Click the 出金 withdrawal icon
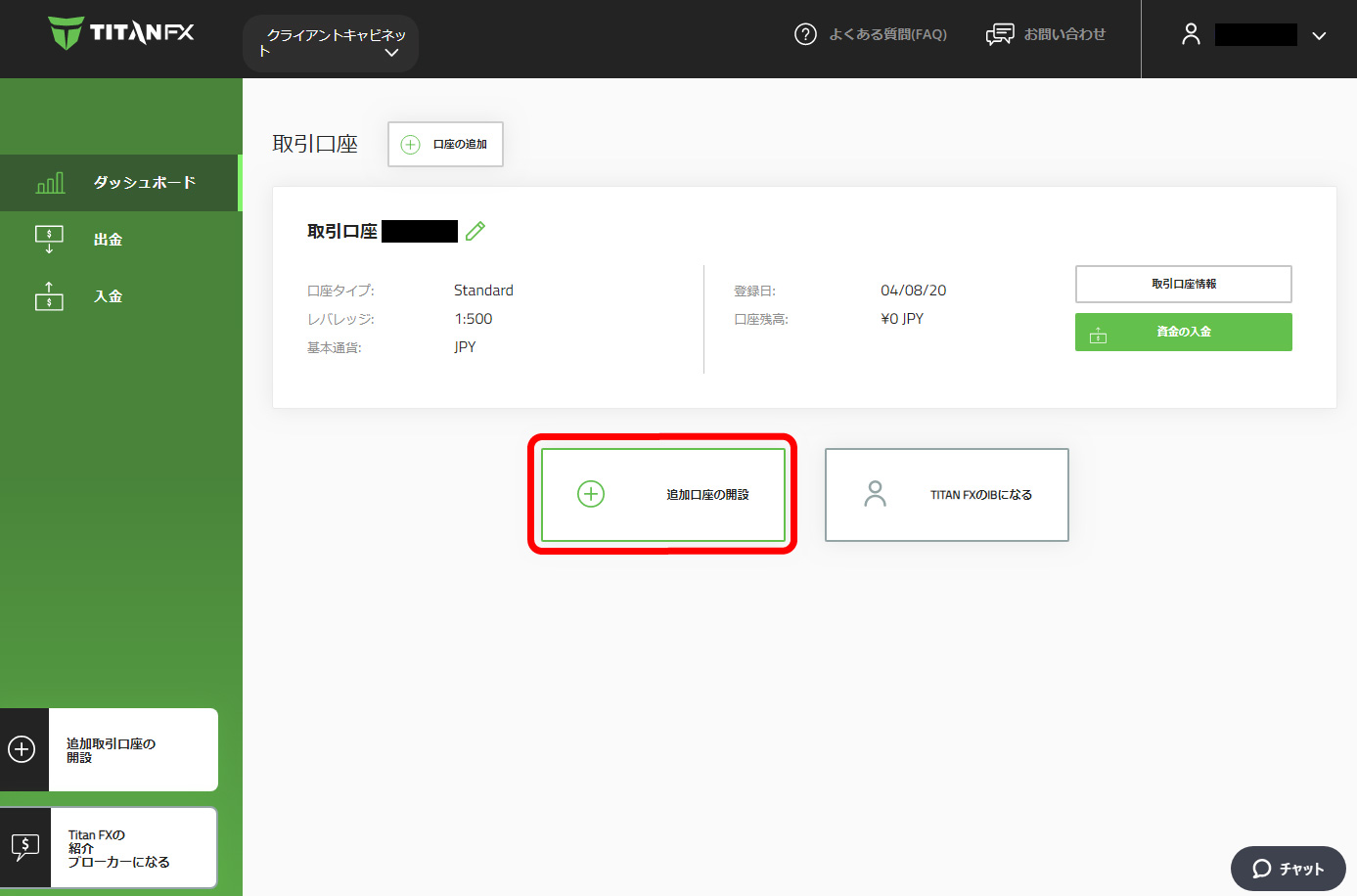The image size is (1357, 896). (x=49, y=240)
